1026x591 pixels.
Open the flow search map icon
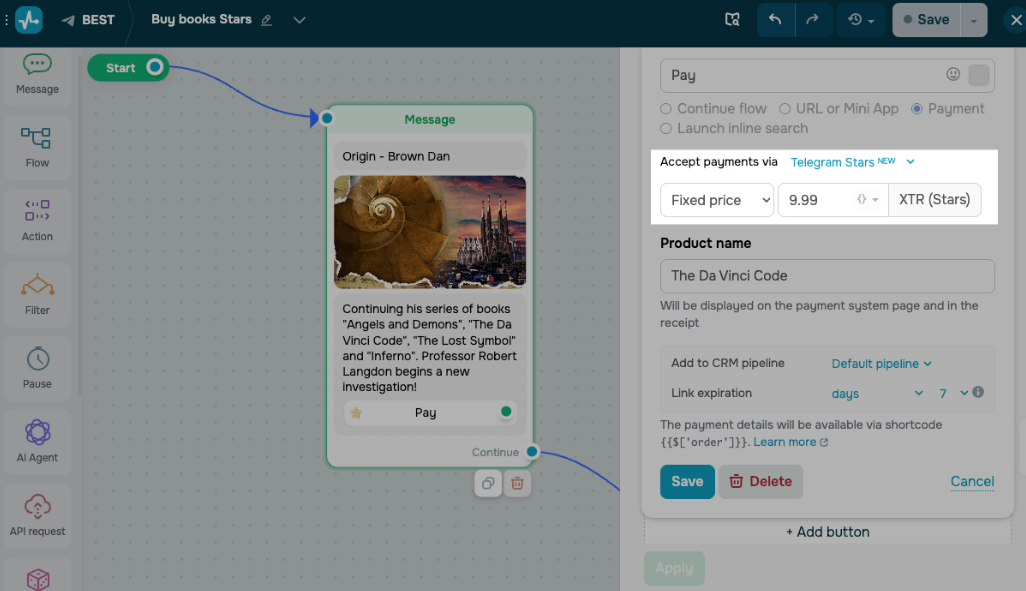(732, 20)
